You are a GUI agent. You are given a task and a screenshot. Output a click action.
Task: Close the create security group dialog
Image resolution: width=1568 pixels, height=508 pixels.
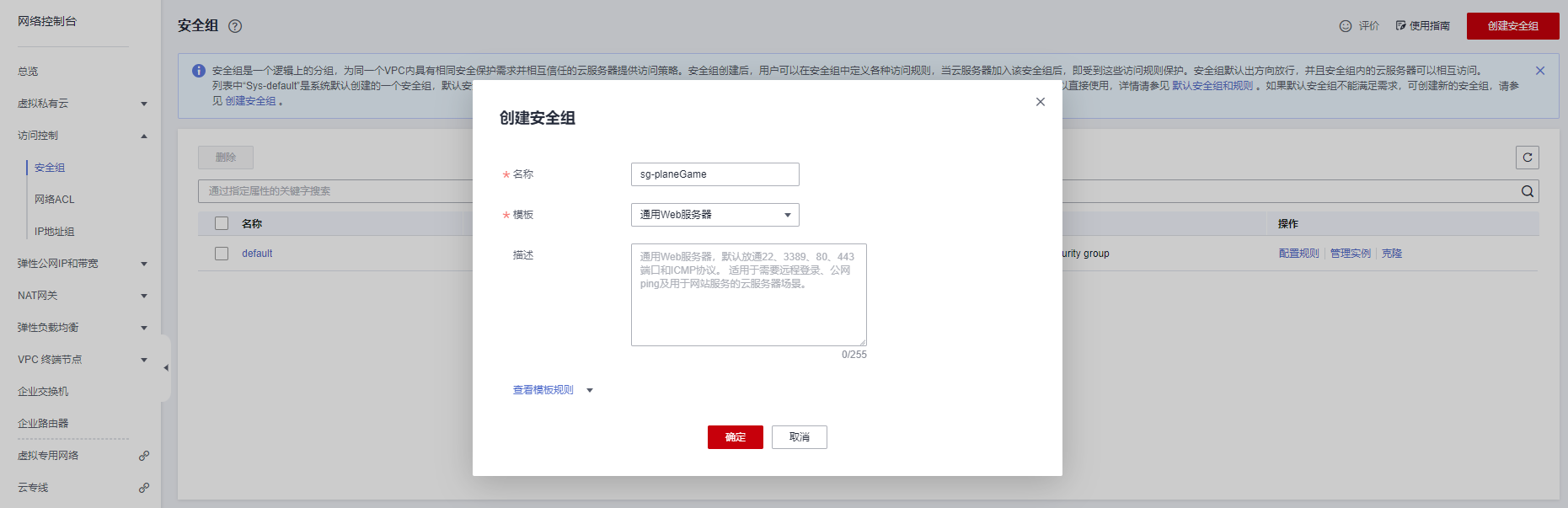point(1041,102)
